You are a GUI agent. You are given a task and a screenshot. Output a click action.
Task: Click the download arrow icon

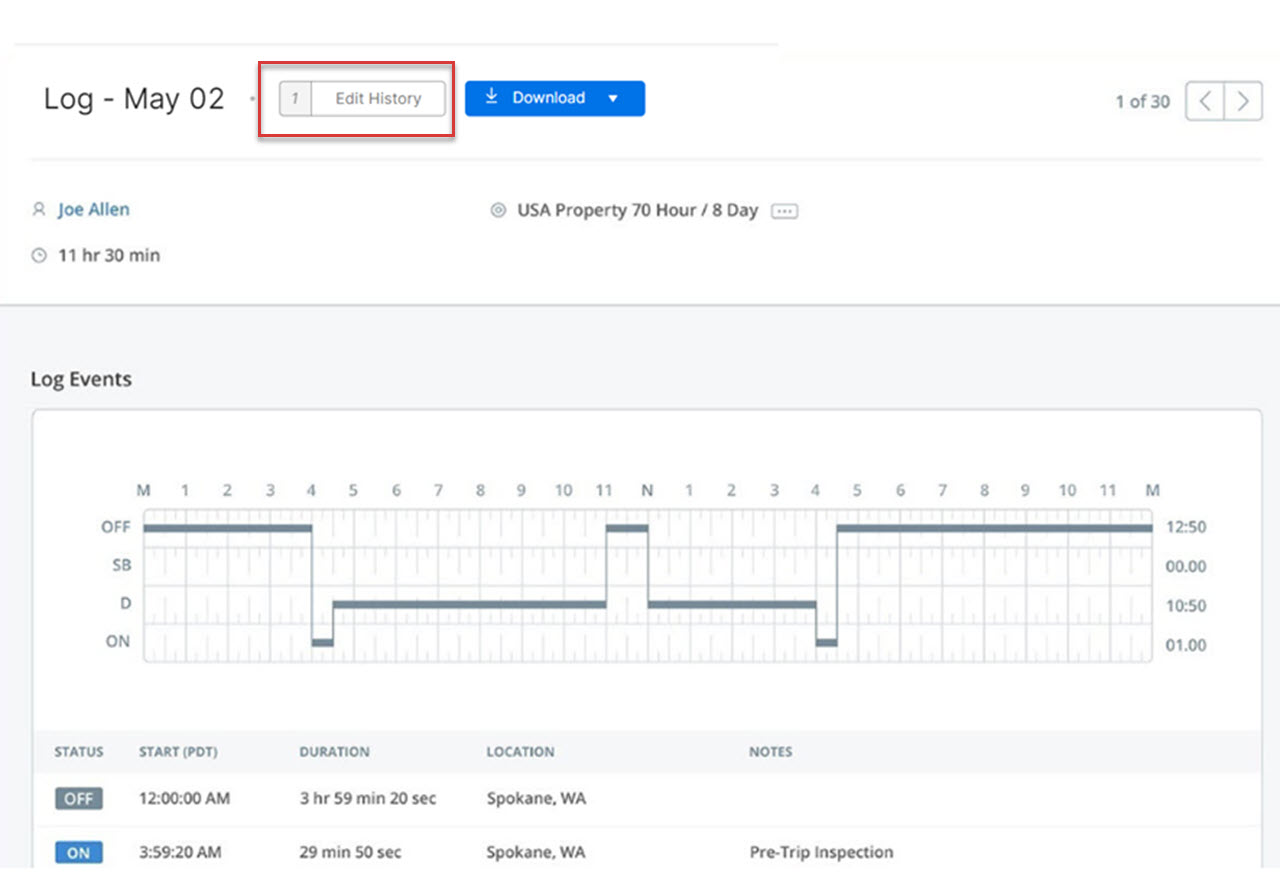coord(491,97)
